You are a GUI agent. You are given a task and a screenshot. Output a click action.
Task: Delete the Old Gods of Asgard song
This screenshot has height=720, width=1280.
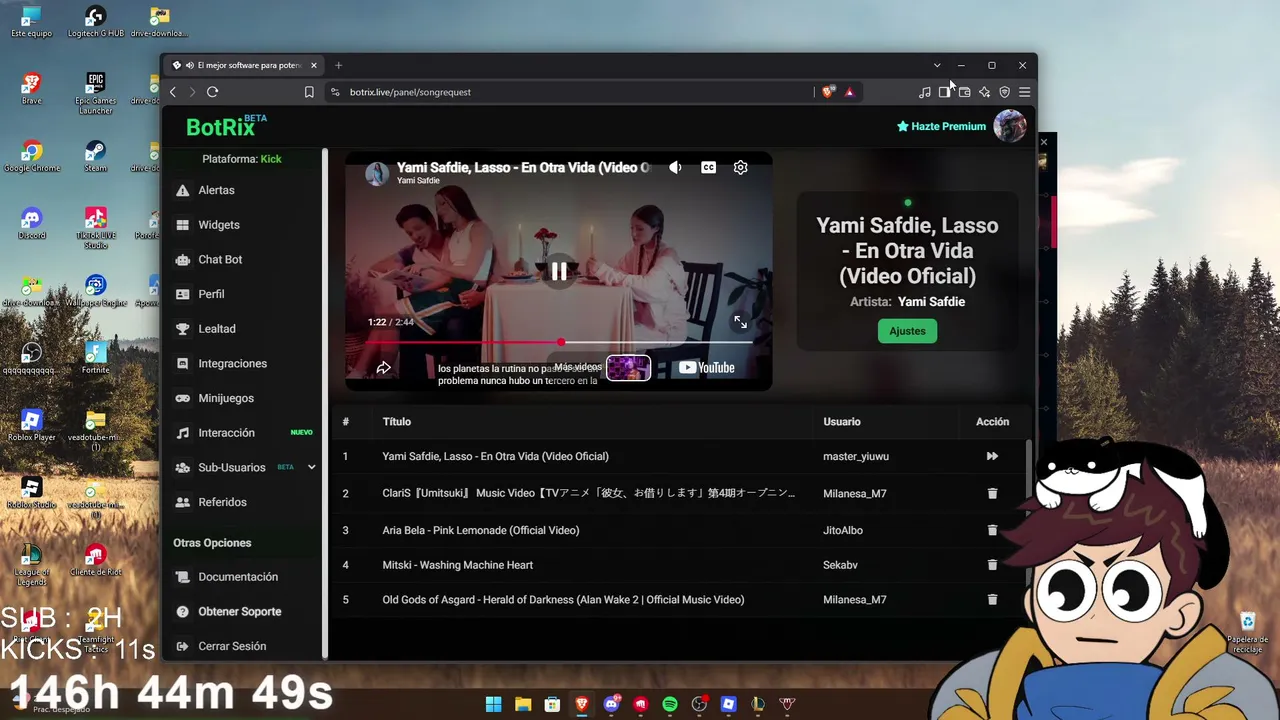[x=992, y=600]
